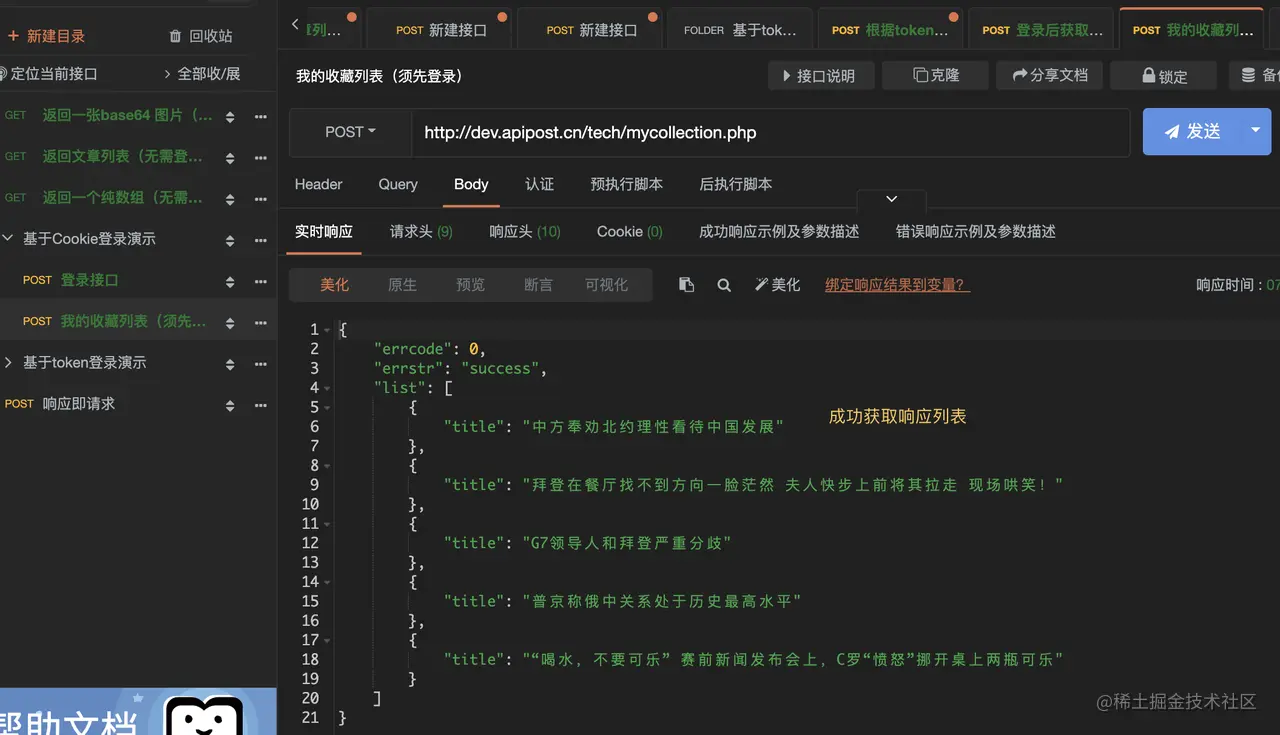Open the dropdown arrow beside 发送
Screen dimensions: 1280x735
click(1256, 132)
